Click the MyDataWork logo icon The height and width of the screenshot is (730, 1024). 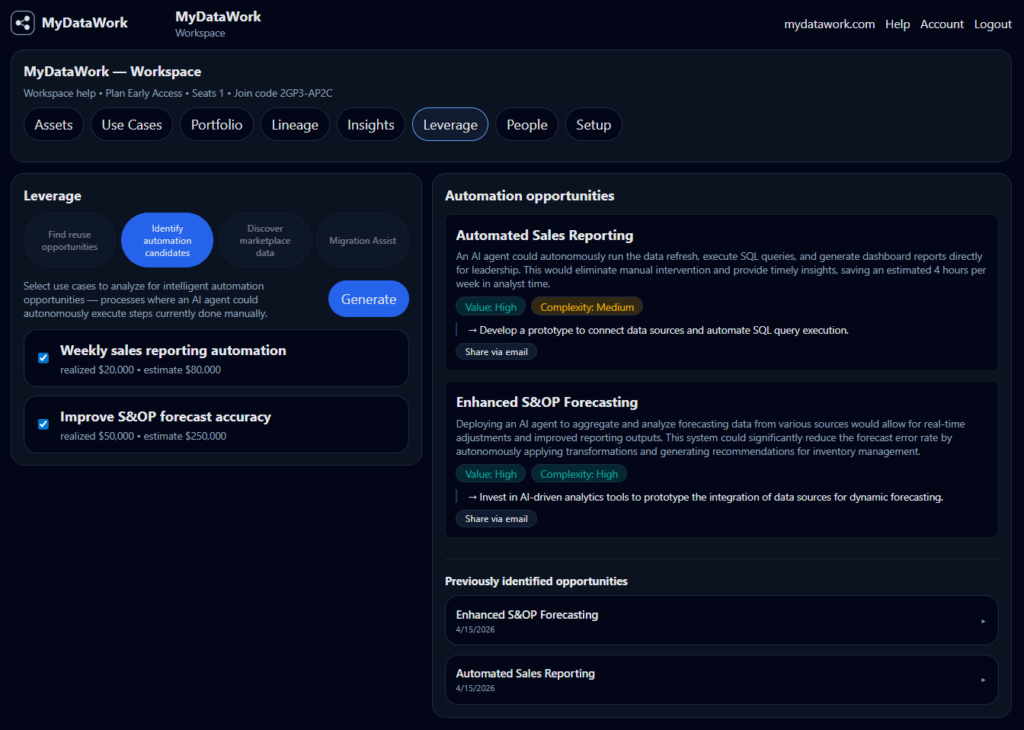[x=22, y=22]
